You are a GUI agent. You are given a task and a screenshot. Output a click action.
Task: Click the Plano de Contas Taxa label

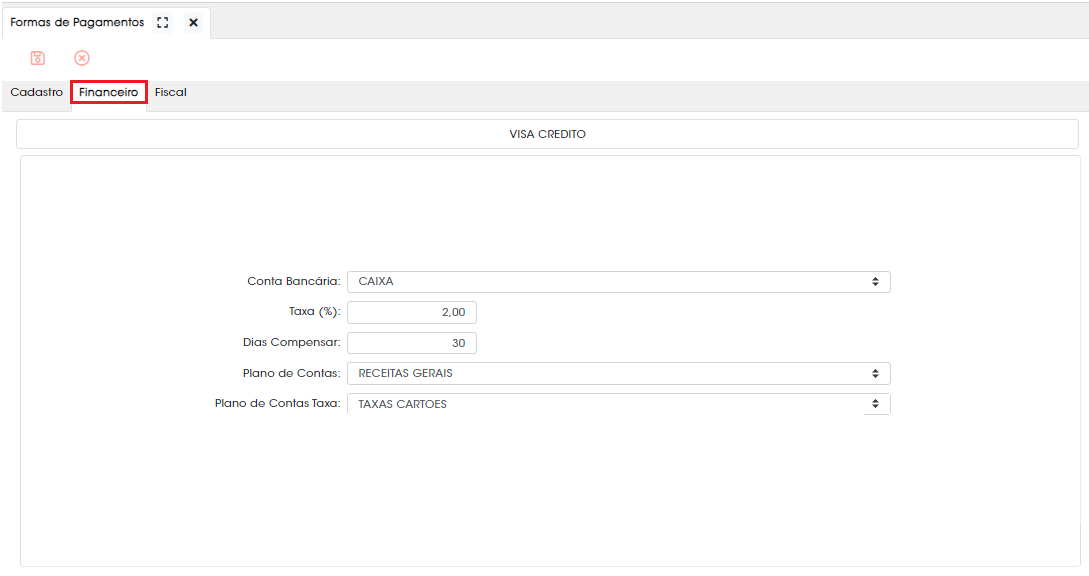click(278, 404)
